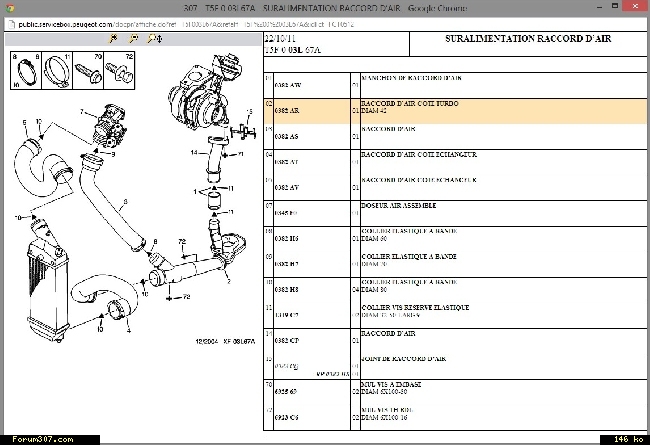Image resolution: width=650 pixels, height=445 pixels.
Task: Select the COLLIER VIS RESERVE ELASTIQUE description
Action: coord(415,308)
